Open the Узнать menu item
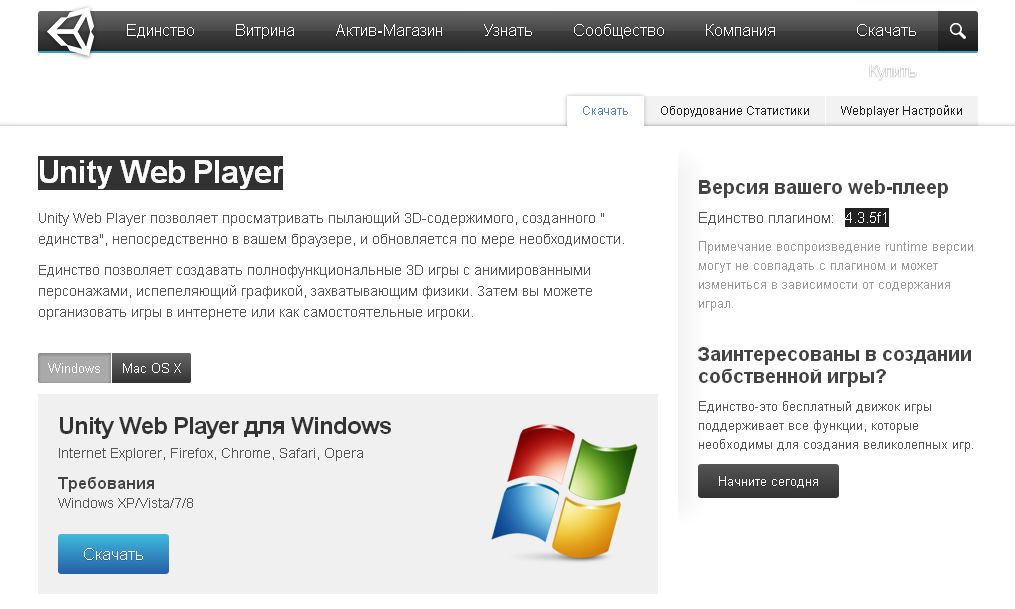1015x609 pixels. (508, 30)
